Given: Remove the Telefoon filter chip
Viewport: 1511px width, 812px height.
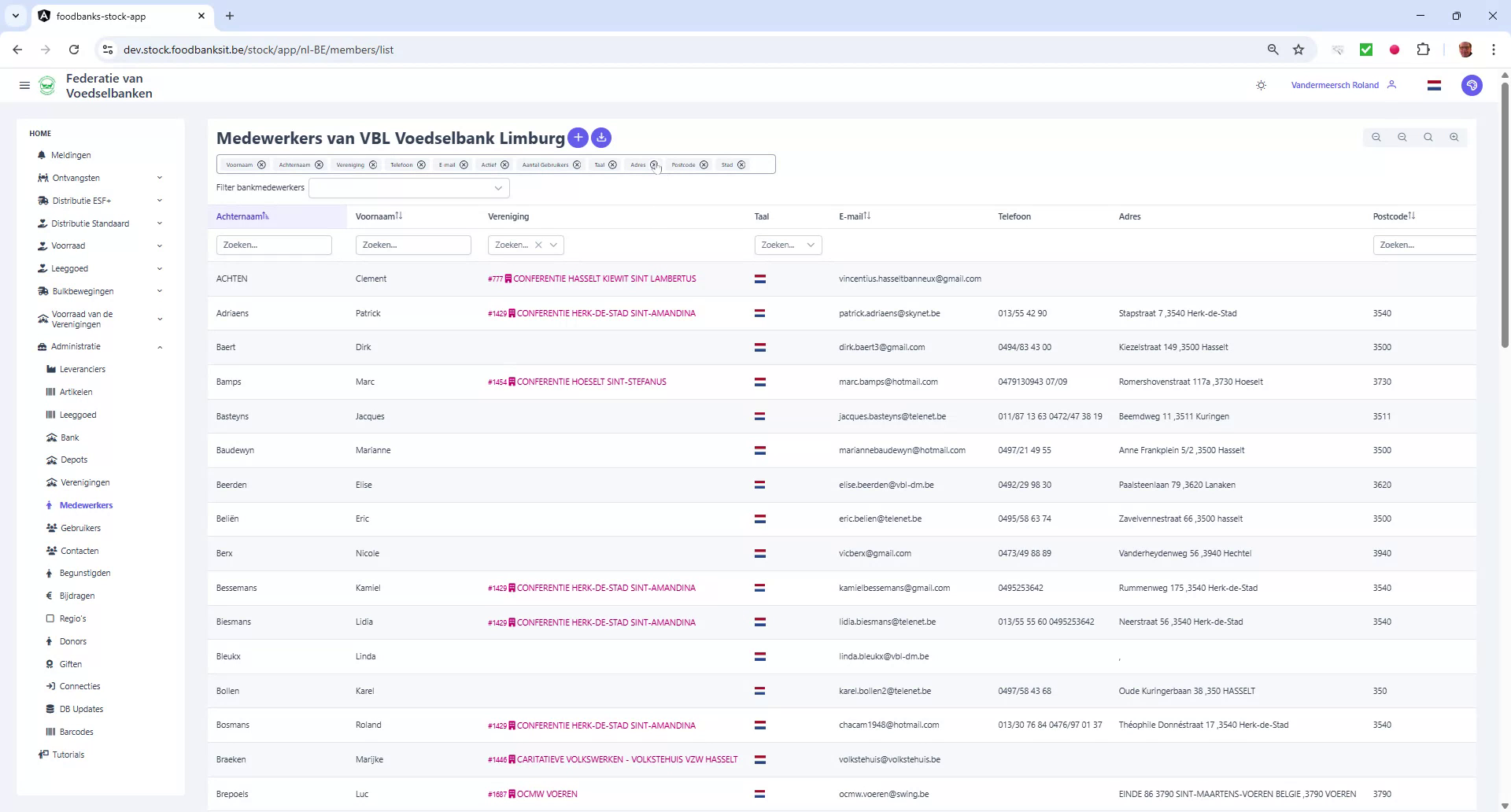Looking at the screenshot, I should click(421, 164).
